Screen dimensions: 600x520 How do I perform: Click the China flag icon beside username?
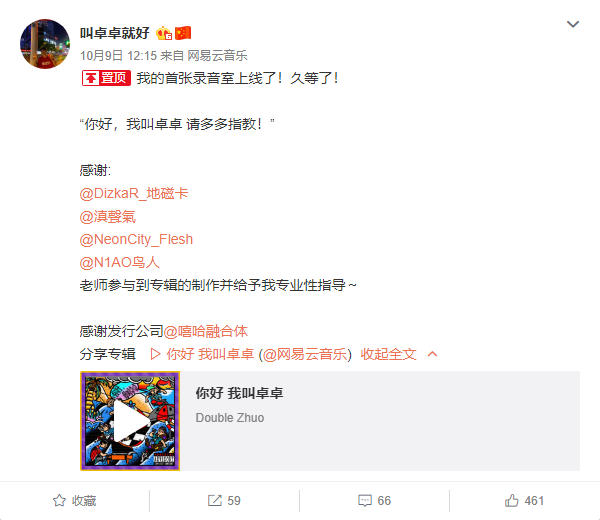coord(183,33)
